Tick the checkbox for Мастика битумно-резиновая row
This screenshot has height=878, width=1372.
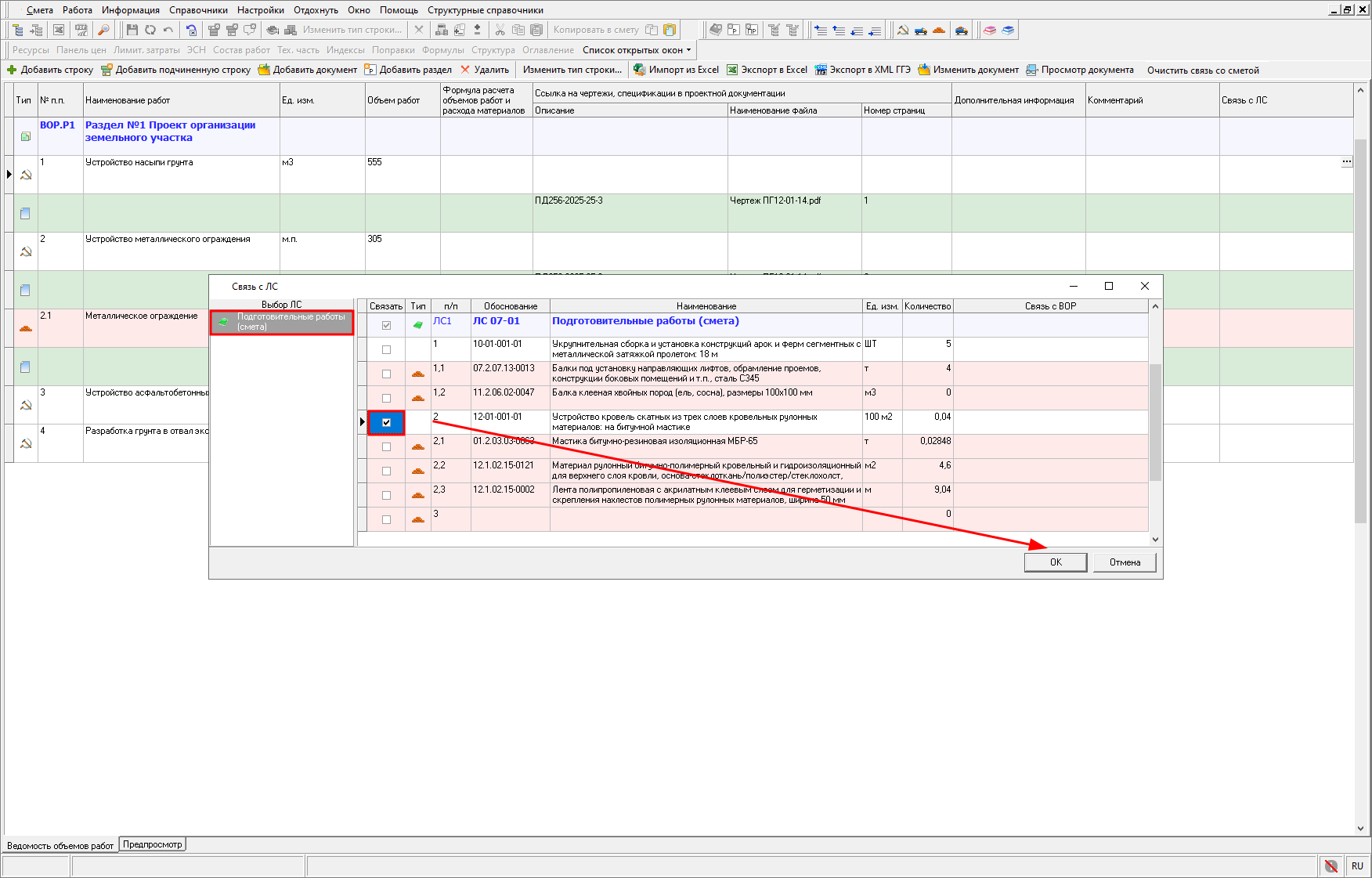pos(386,447)
